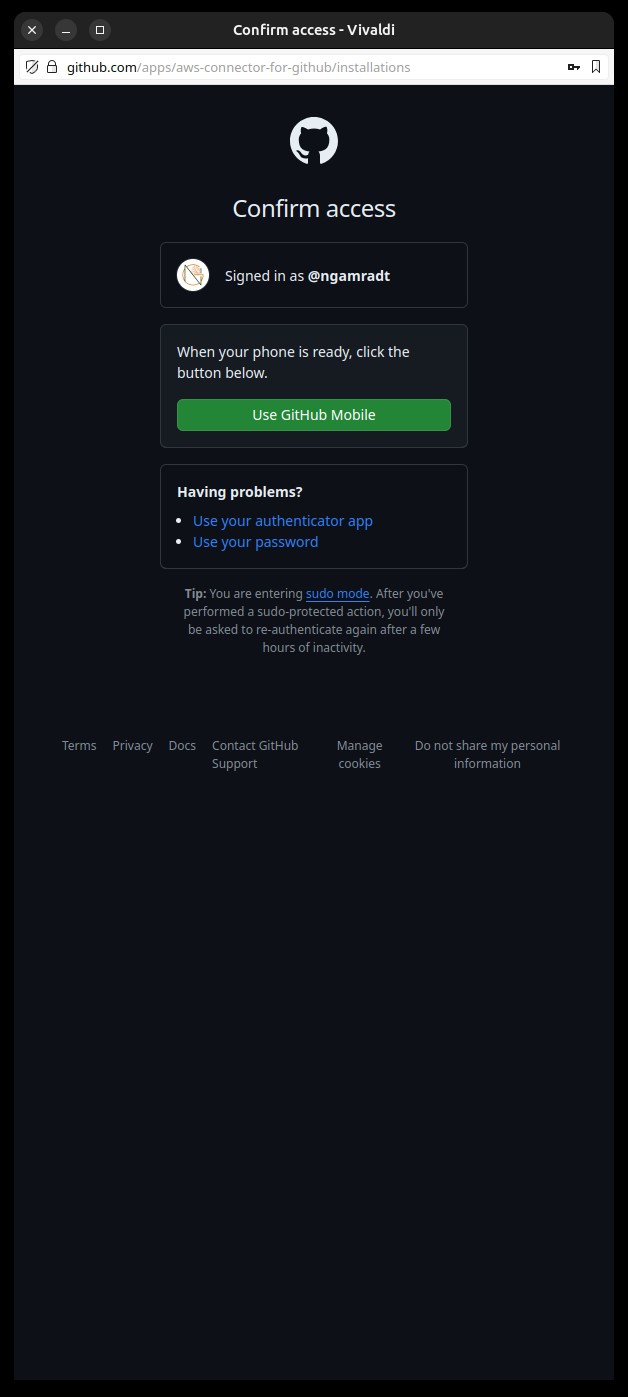Open saved passwords key icon
The image size is (628, 1397).
pyautogui.click(x=574, y=67)
